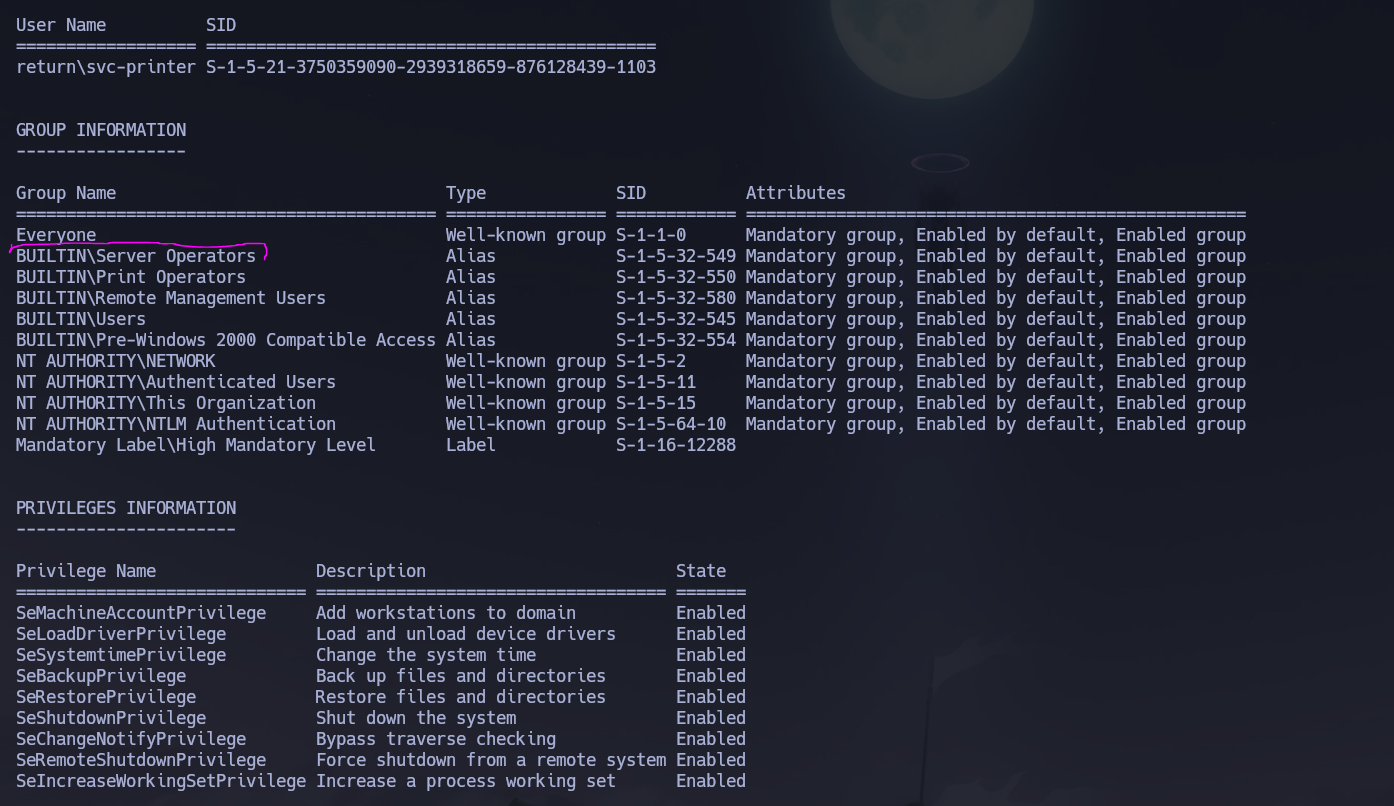Select the SeMachineAccountPrivilege entry
Image resolution: width=1394 pixels, height=806 pixels.
[x=142, y=613]
